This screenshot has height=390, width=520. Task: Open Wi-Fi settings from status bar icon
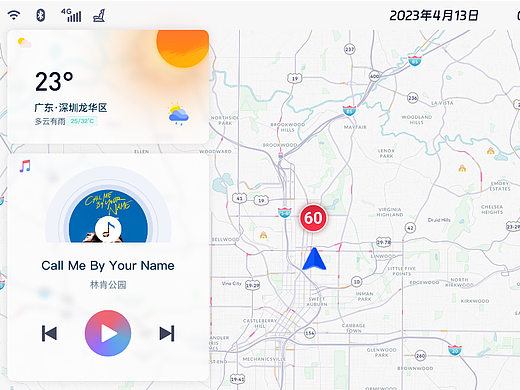[14, 15]
